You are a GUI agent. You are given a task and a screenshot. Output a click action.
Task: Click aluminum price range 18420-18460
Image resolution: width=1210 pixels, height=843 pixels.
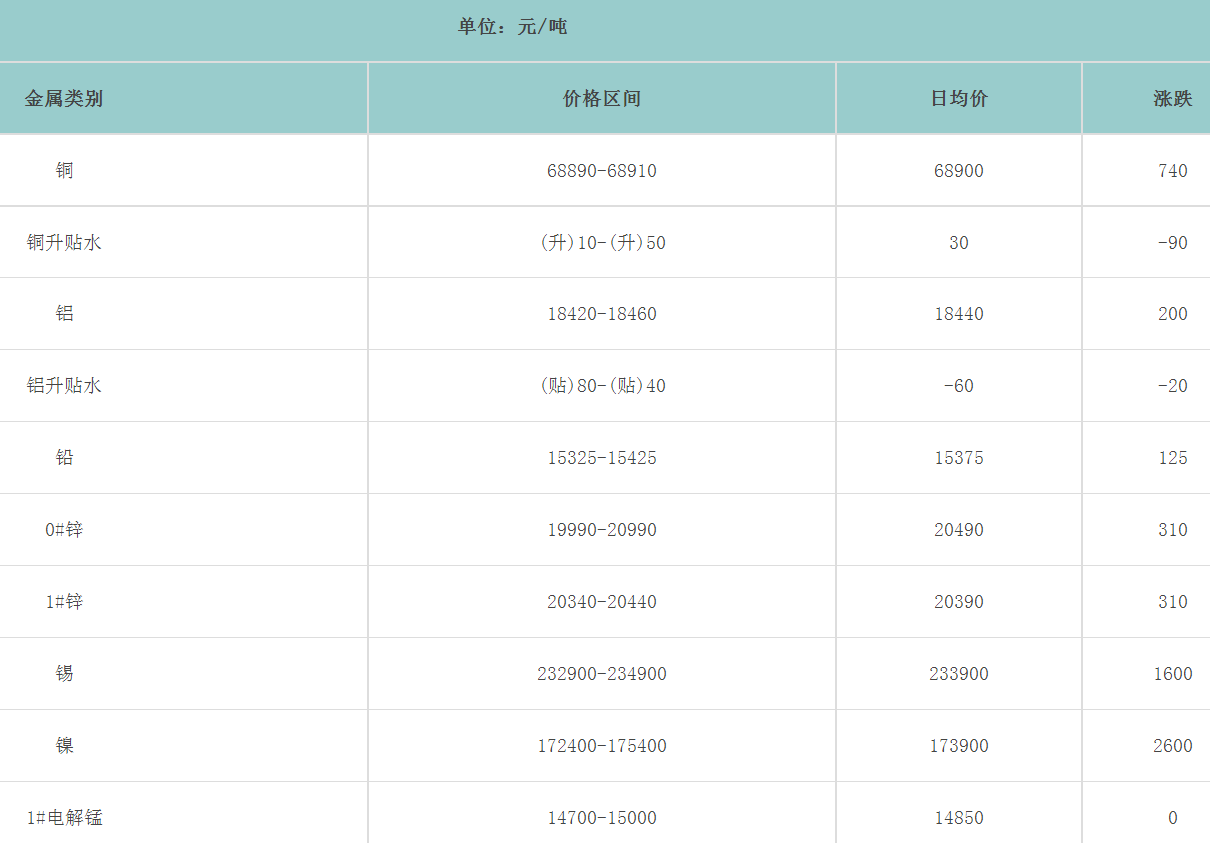coord(602,314)
